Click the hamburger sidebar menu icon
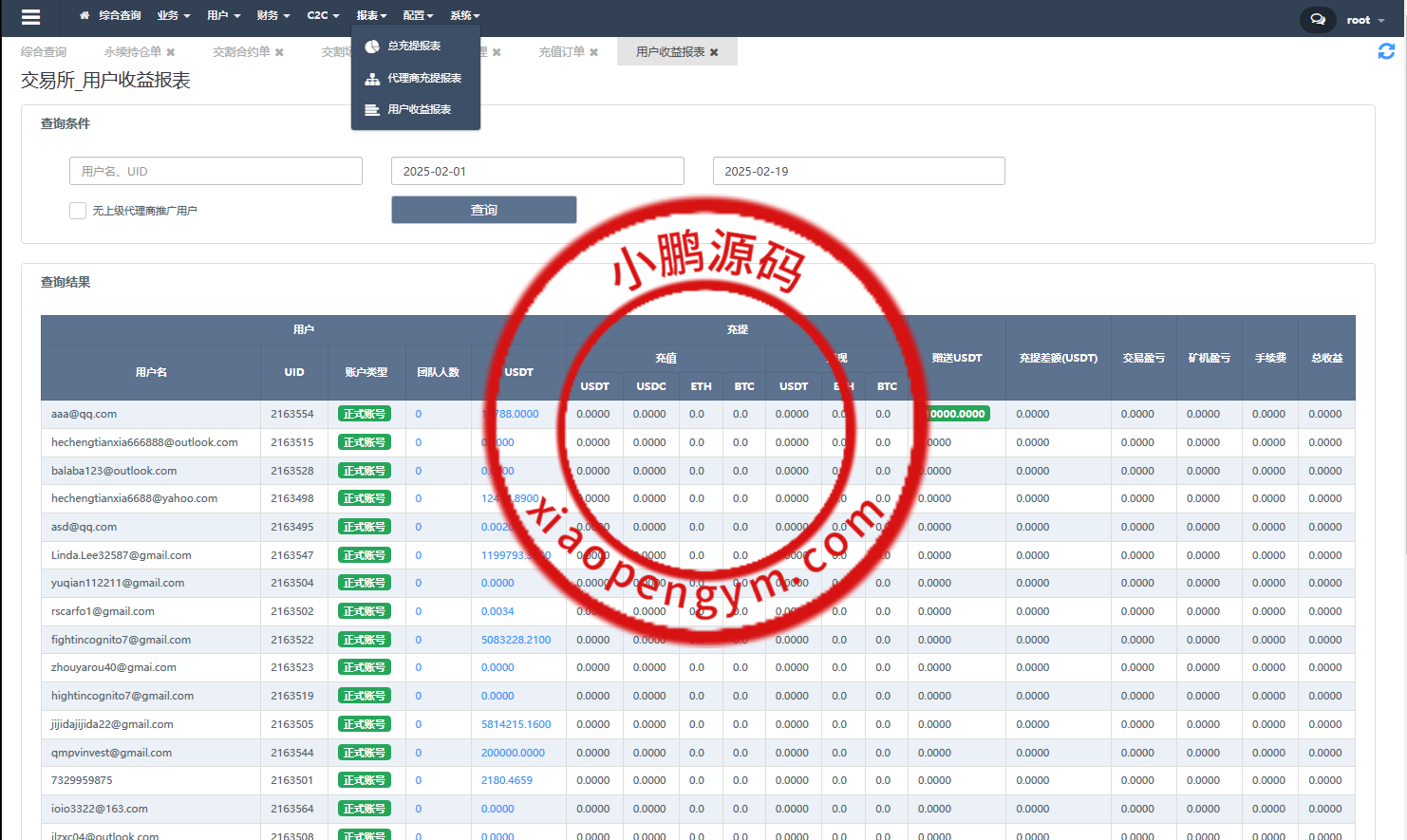The height and width of the screenshot is (840, 1407). click(30, 17)
